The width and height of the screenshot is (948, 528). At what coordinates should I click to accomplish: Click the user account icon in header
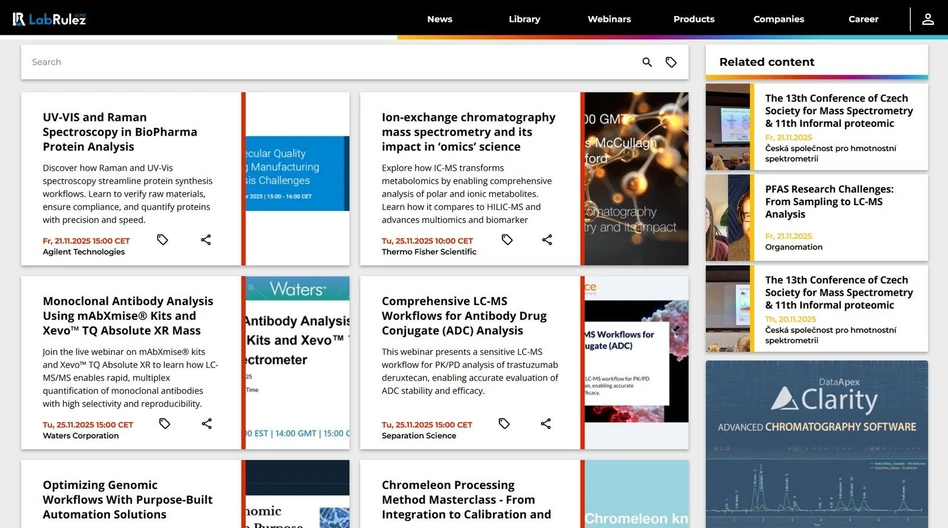point(928,19)
